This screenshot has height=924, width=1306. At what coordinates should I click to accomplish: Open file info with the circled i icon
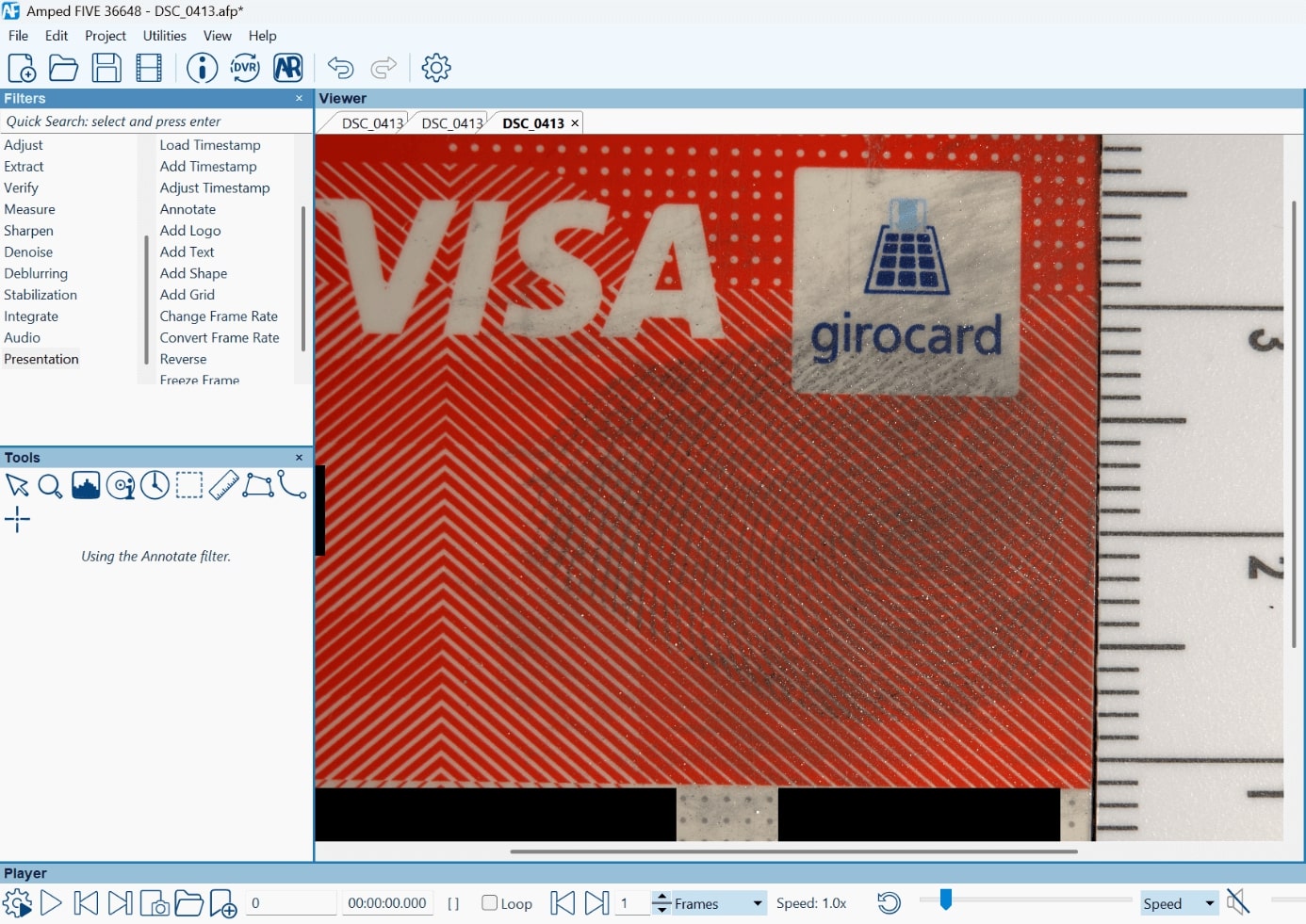point(202,68)
